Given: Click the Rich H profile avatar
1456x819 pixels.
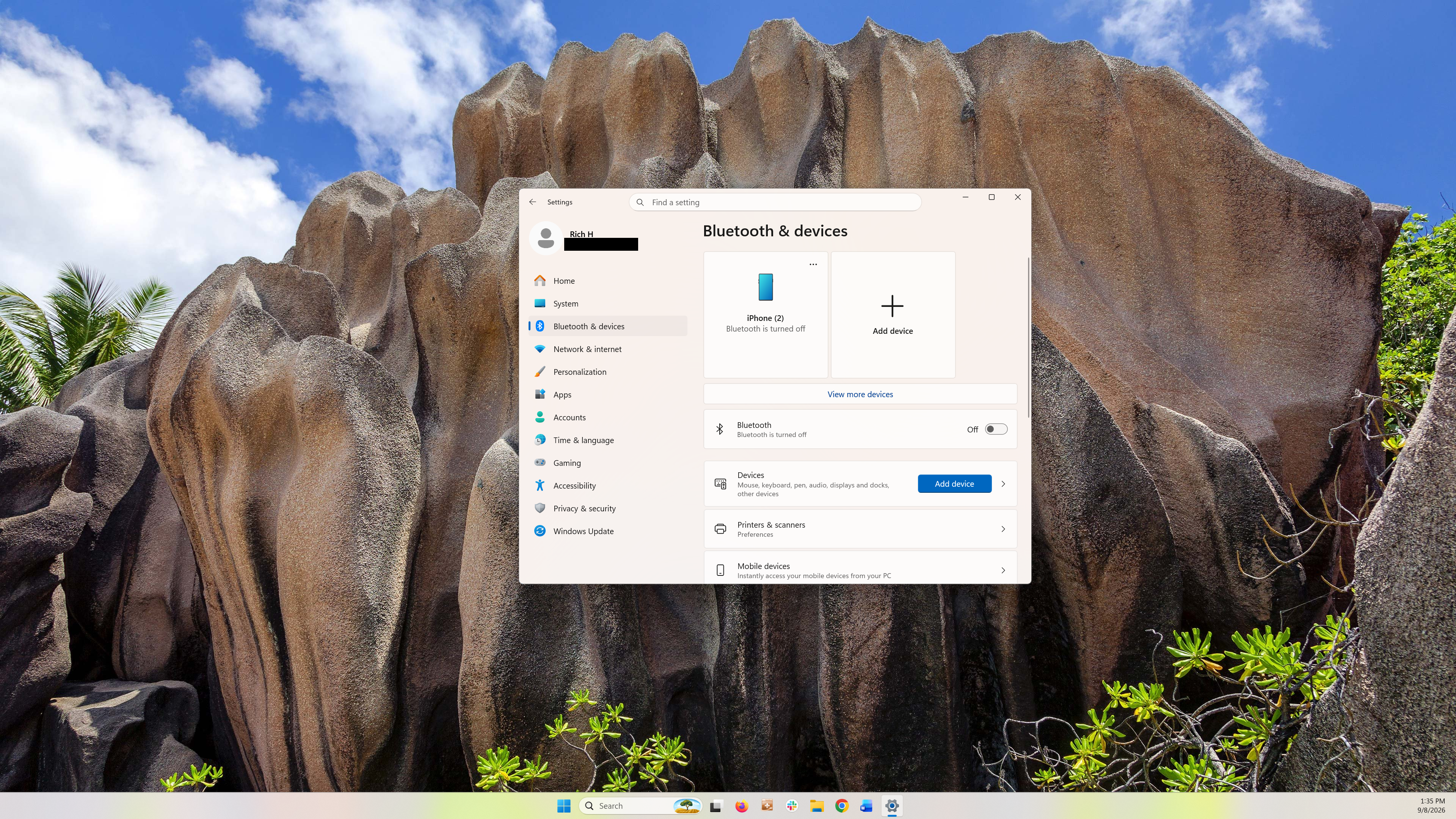Looking at the screenshot, I should point(546,238).
